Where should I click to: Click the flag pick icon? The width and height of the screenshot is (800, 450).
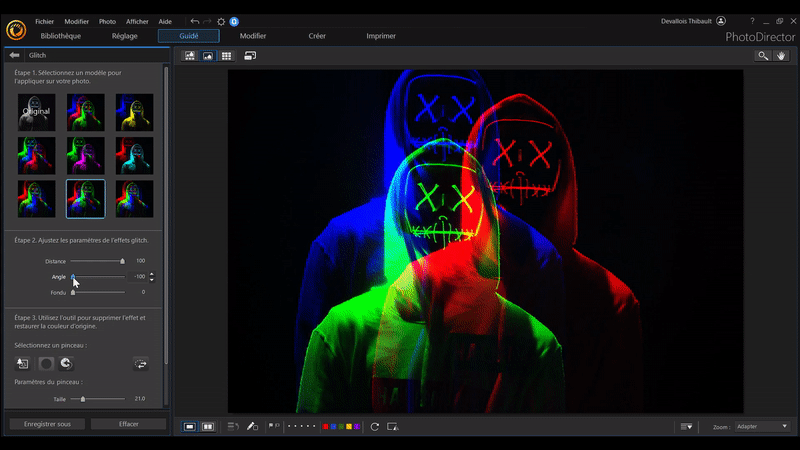point(271,426)
